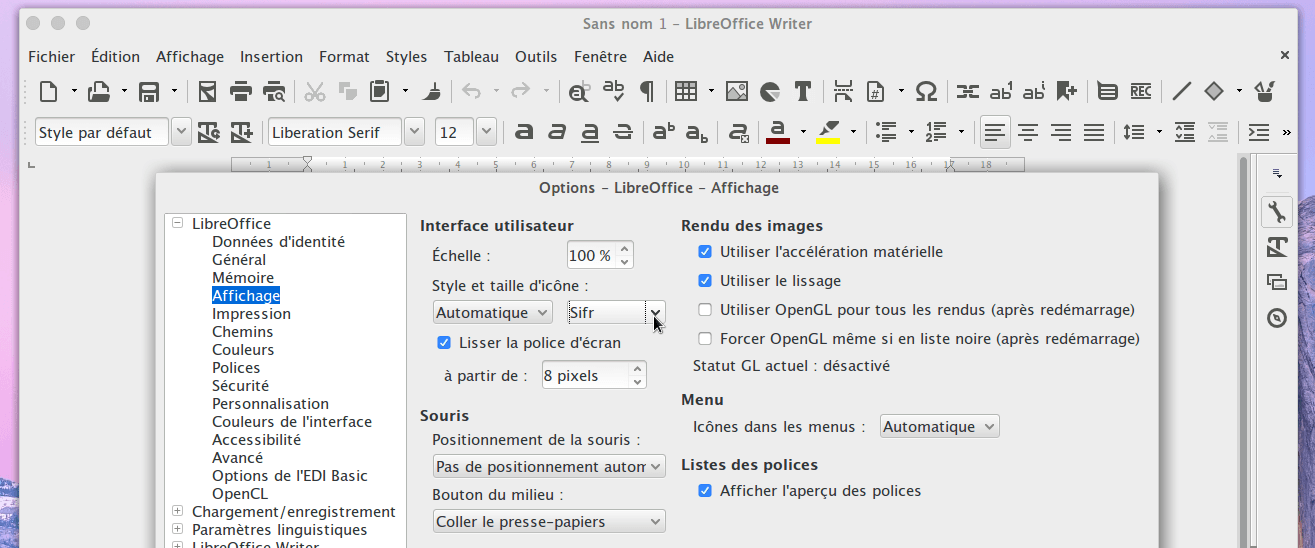Open the Liberation Serif font name dropdown arrow
Viewport: 1315px width, 548px height.
tap(416, 132)
